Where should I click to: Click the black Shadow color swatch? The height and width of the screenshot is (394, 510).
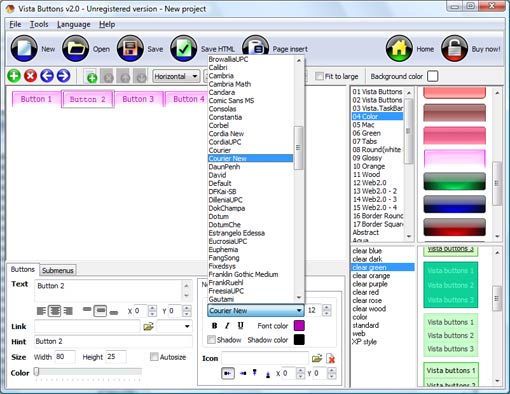coord(299,340)
